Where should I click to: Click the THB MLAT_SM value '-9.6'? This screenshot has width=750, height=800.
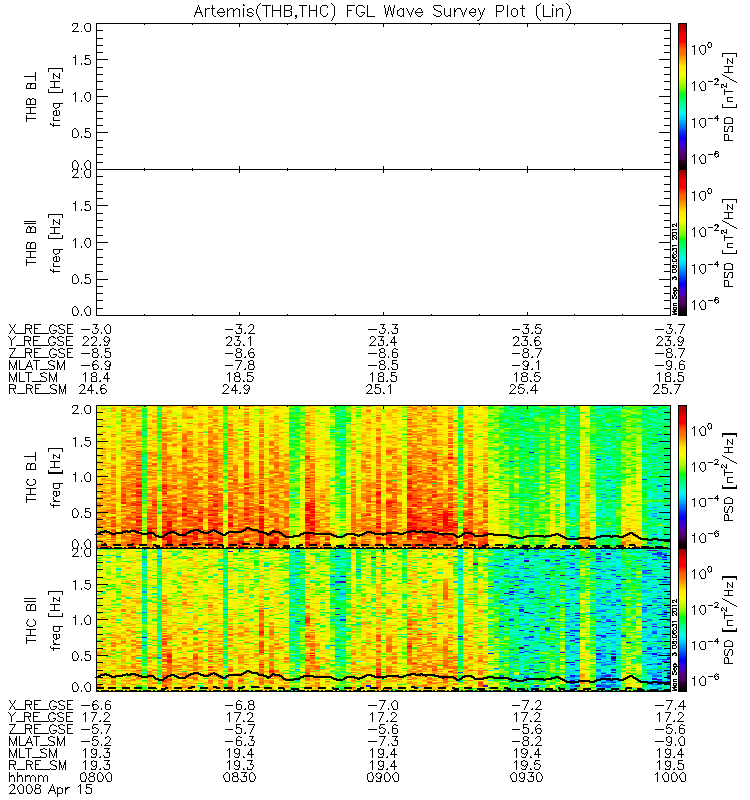[x=670, y=365]
